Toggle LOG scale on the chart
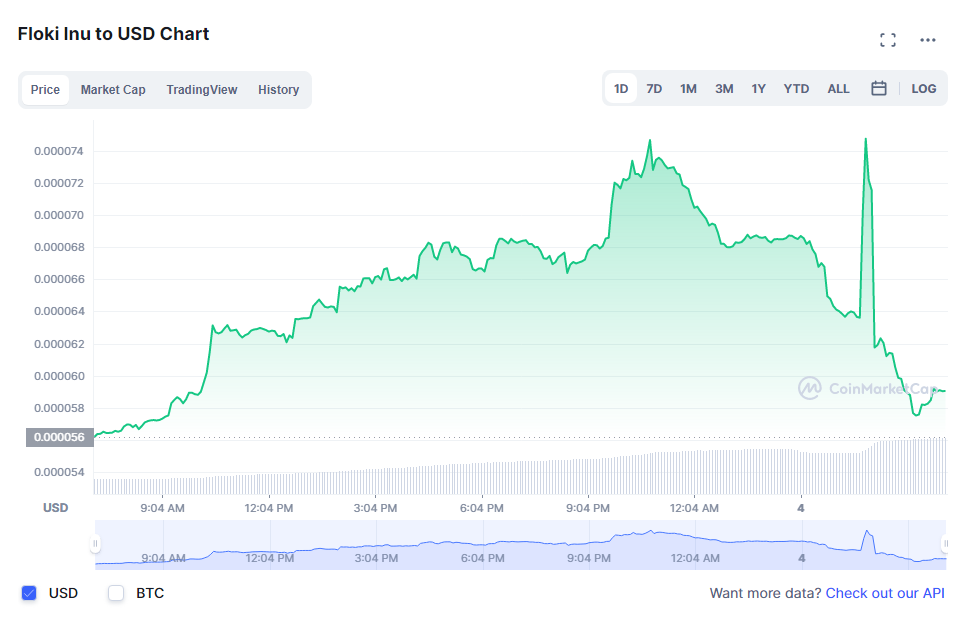This screenshot has width=969, height=629. point(923,89)
